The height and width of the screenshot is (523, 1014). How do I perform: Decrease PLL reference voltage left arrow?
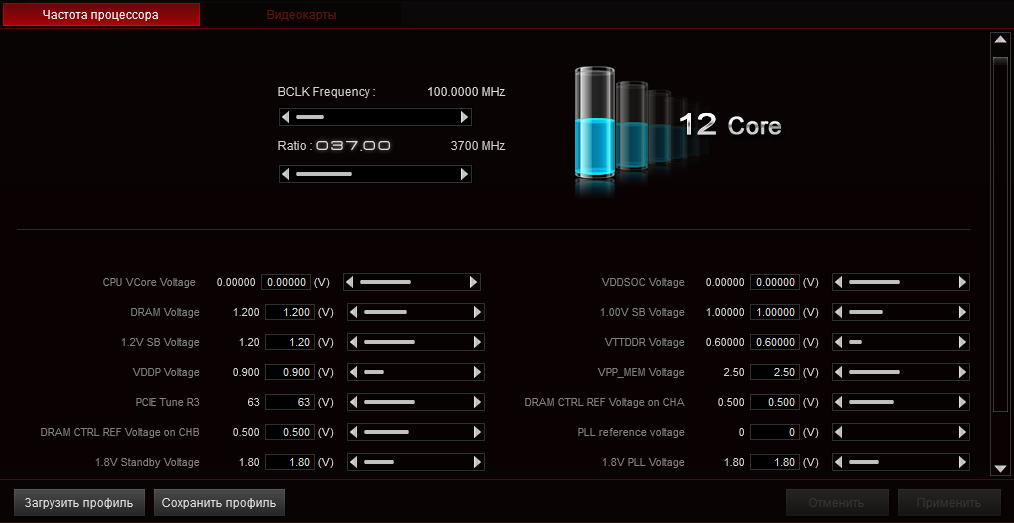839,432
